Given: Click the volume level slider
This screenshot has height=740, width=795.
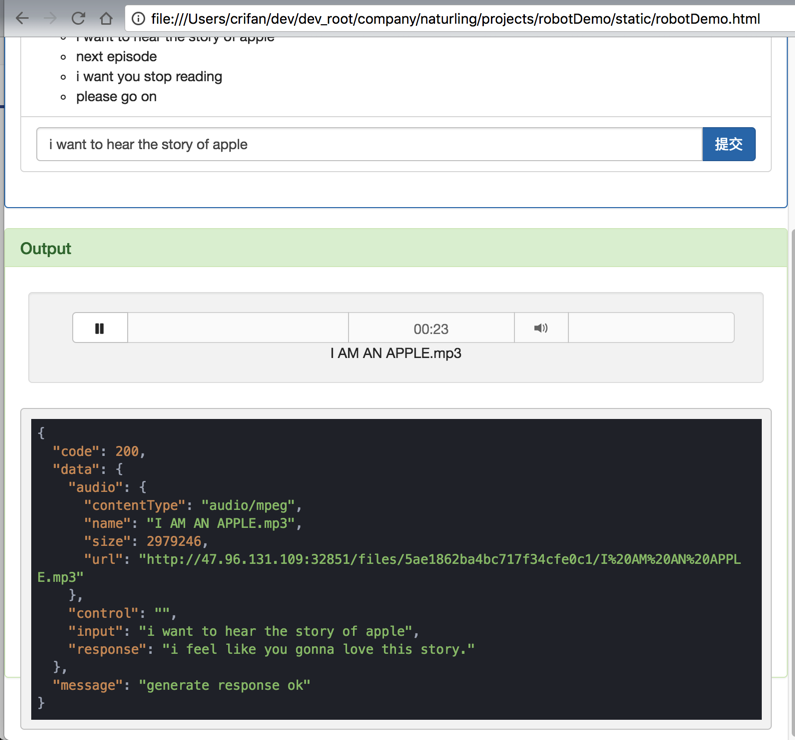Looking at the screenshot, I should click(651, 328).
